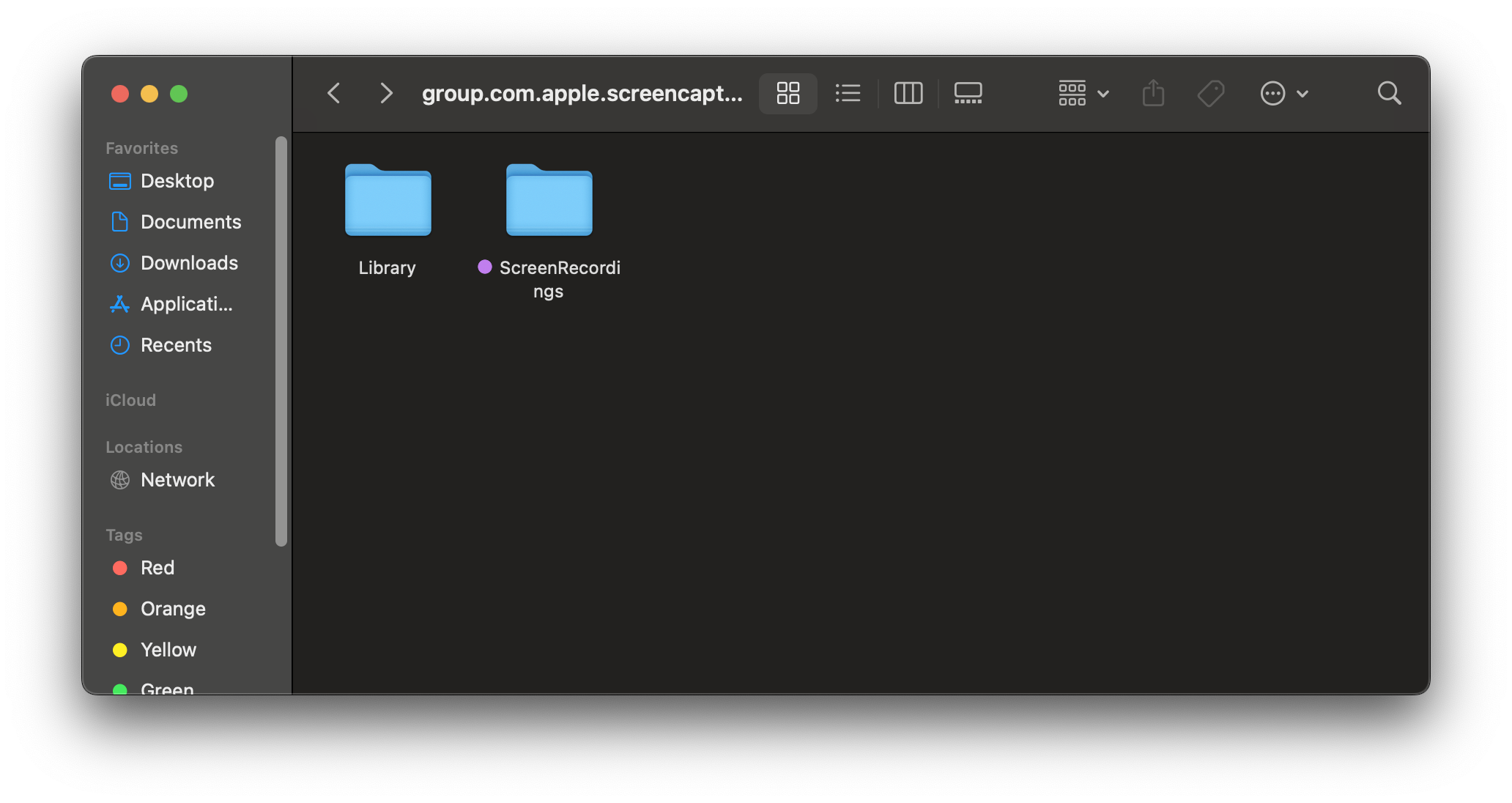Click the sidebar scrollbar
Screen dimensions: 1512x803
(281, 341)
